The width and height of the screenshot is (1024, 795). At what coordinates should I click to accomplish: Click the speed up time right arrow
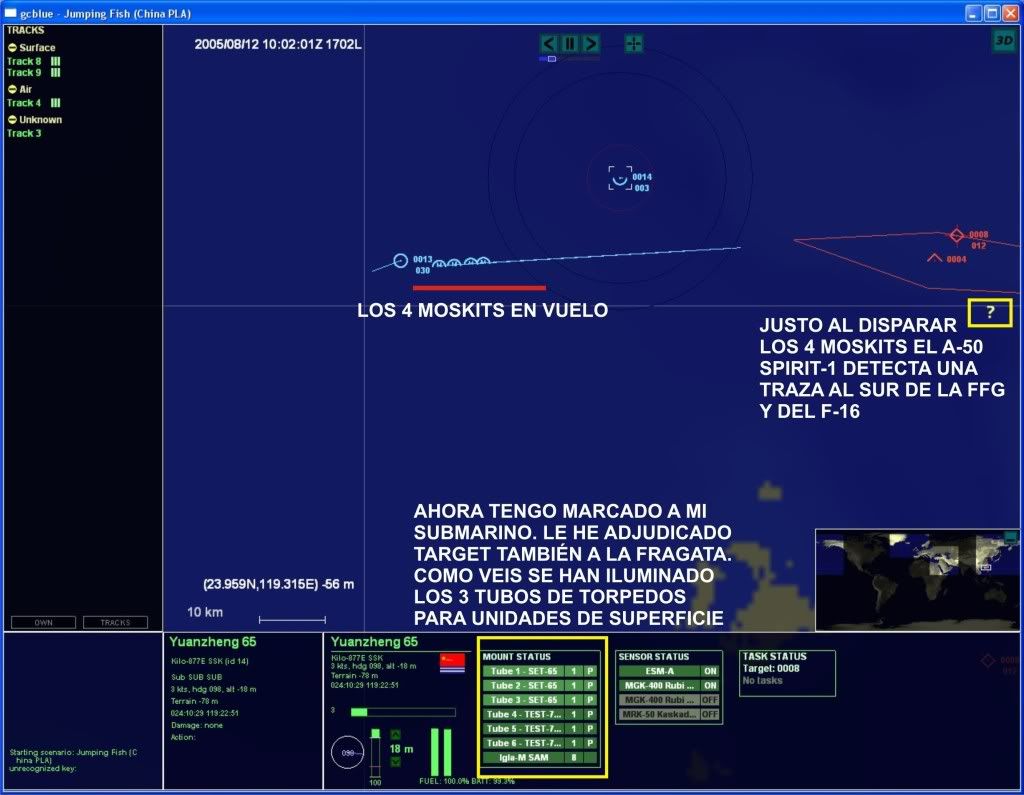point(591,43)
